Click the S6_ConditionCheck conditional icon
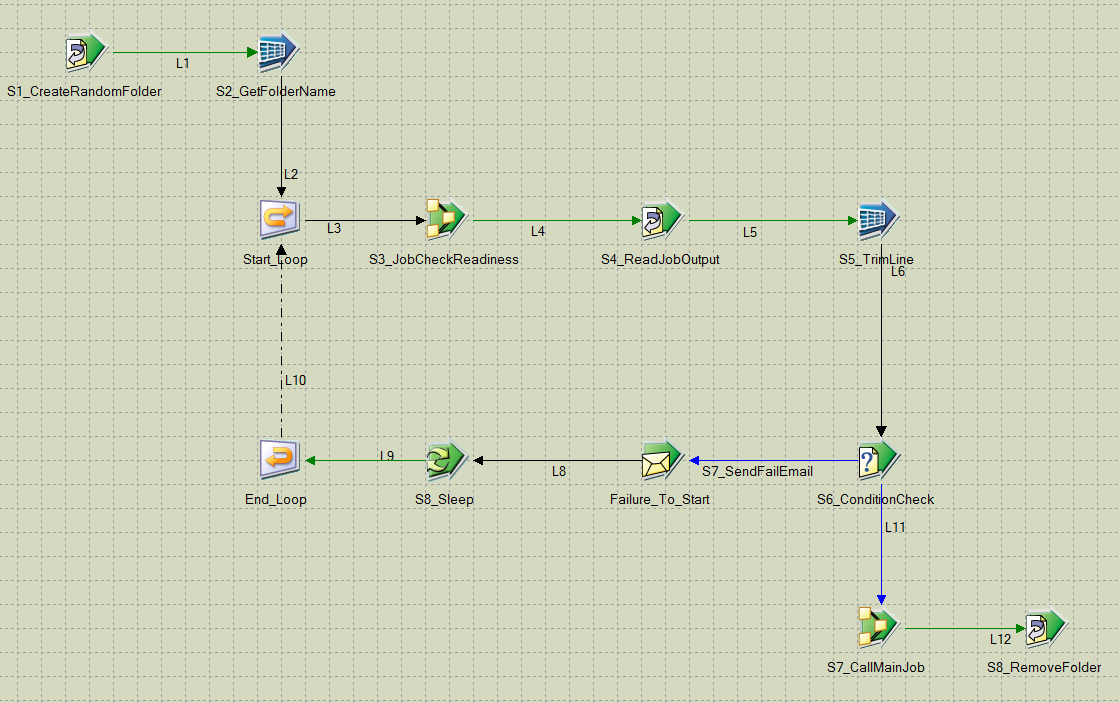This screenshot has width=1120, height=703. [x=877, y=458]
